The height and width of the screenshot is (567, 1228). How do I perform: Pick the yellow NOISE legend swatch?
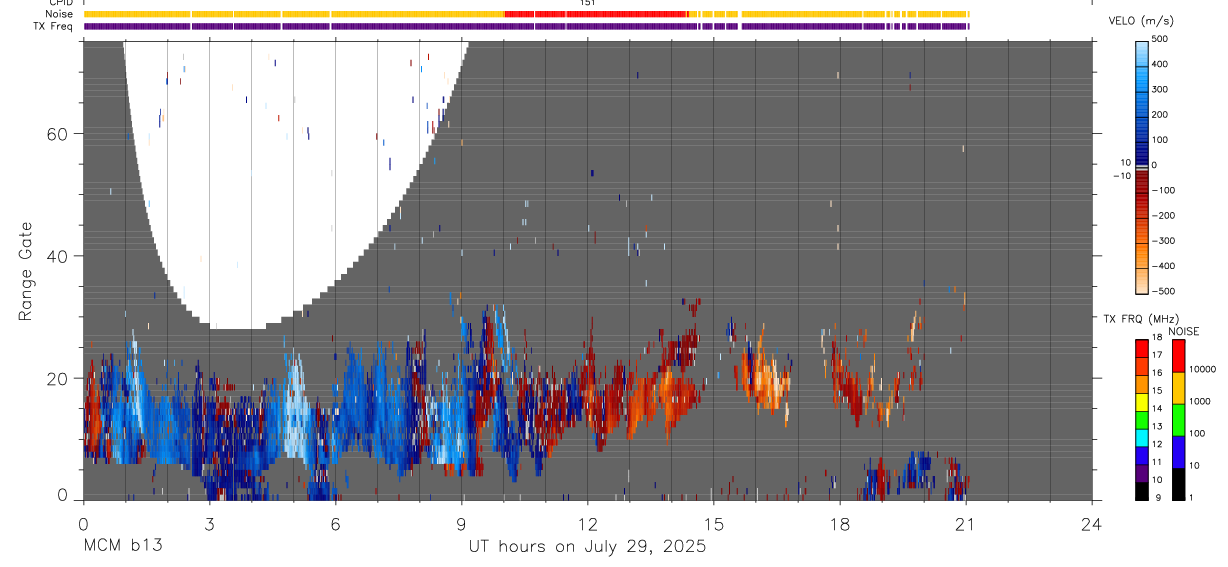click(1178, 388)
